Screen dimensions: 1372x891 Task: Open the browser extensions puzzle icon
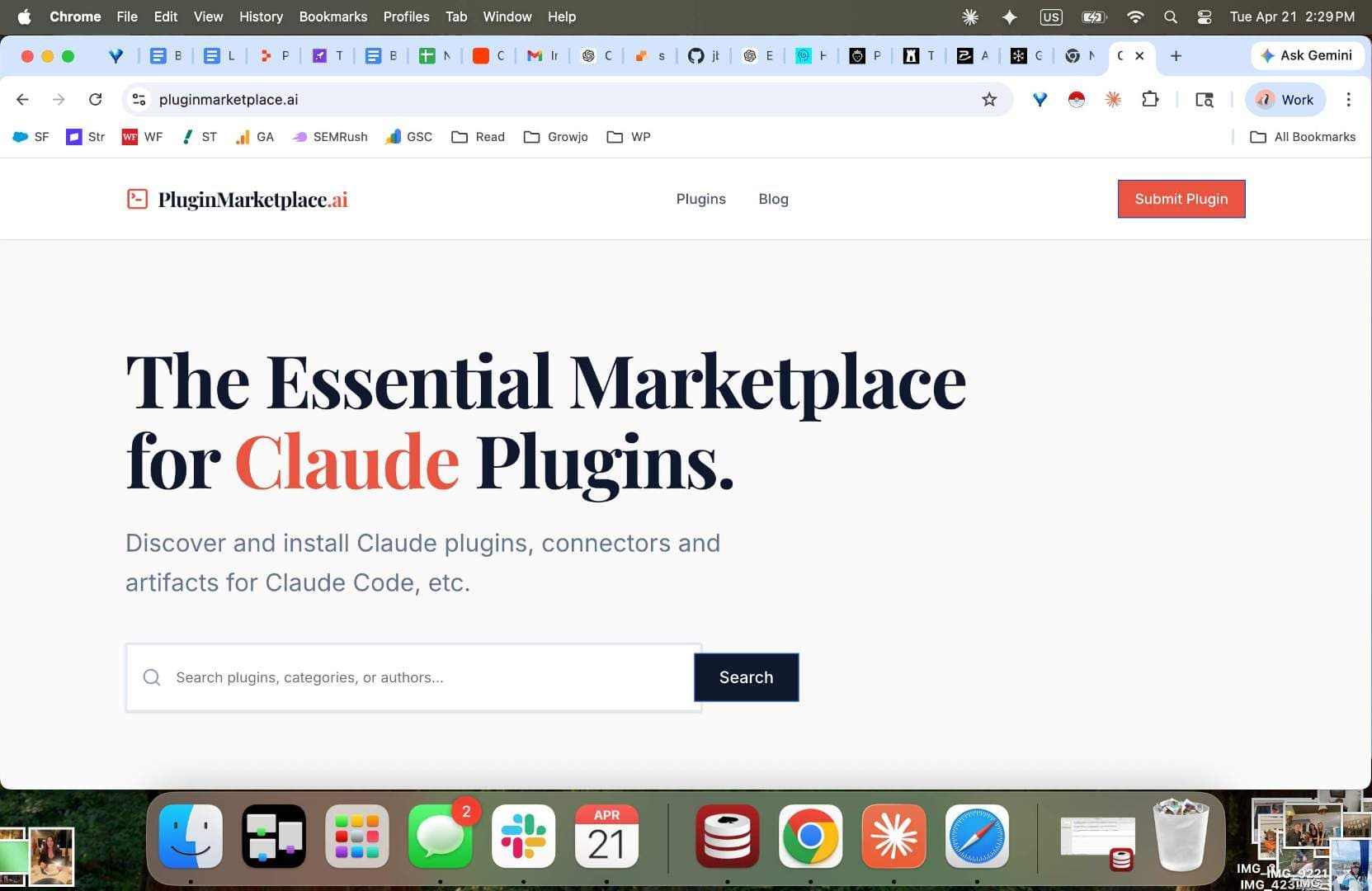tap(1150, 99)
